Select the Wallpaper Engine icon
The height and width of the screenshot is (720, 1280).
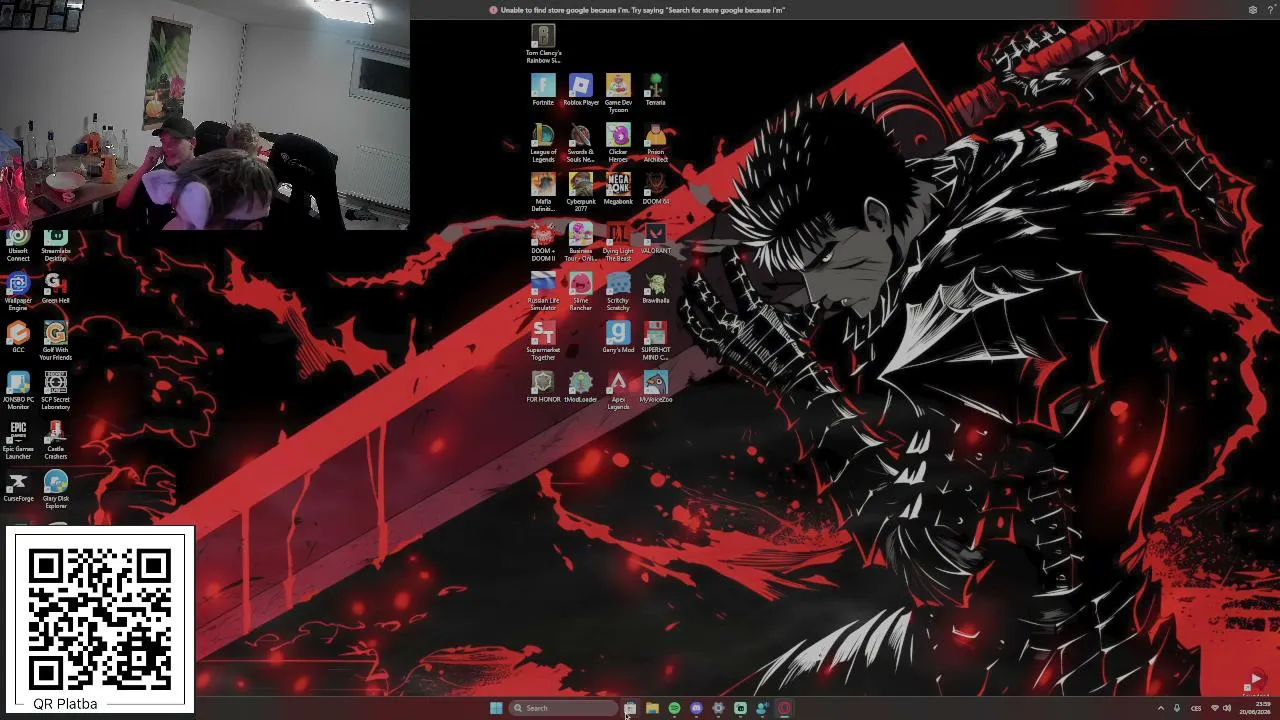(x=18, y=293)
